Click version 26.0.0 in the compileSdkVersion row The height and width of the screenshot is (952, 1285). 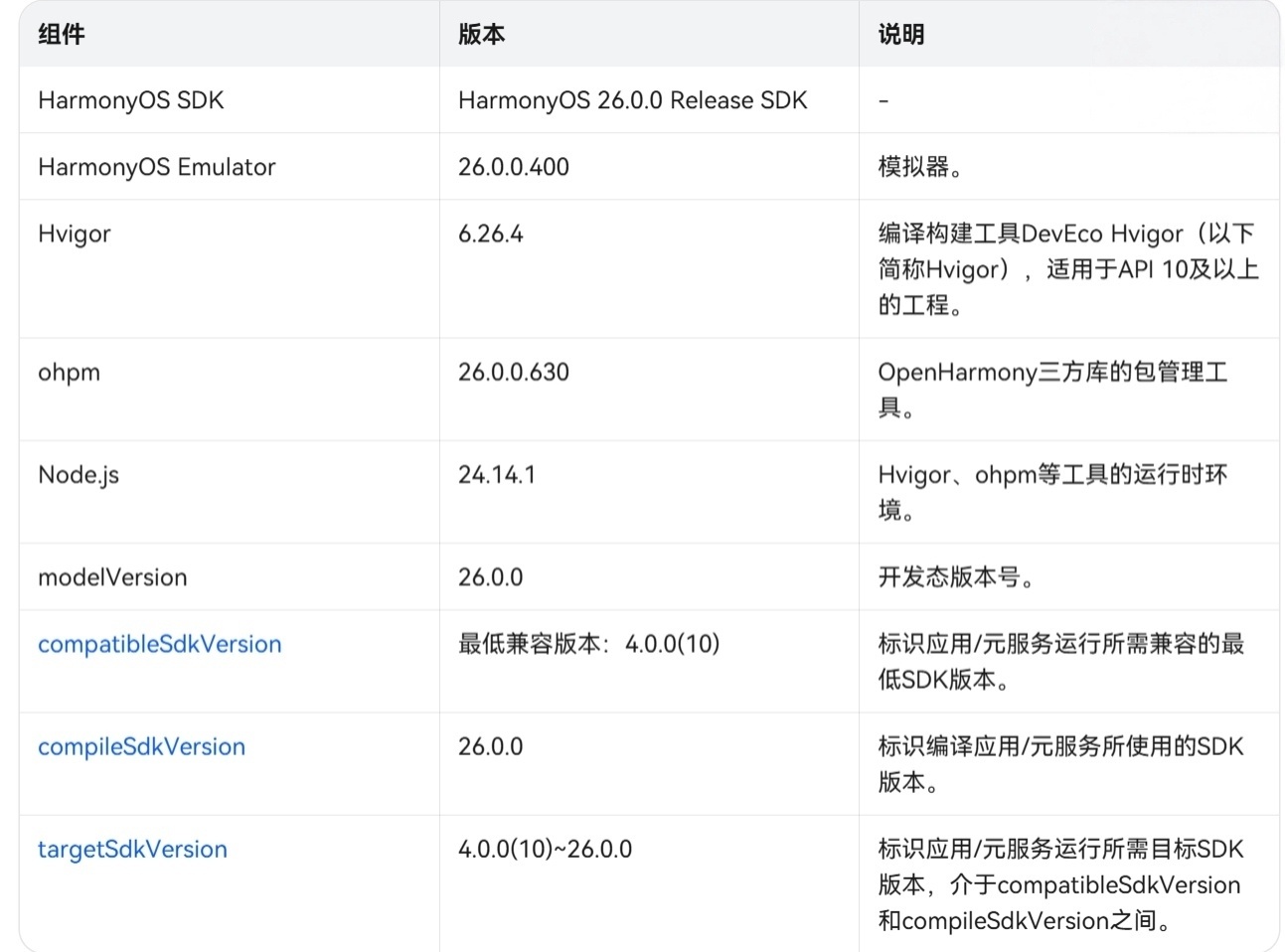[491, 746]
